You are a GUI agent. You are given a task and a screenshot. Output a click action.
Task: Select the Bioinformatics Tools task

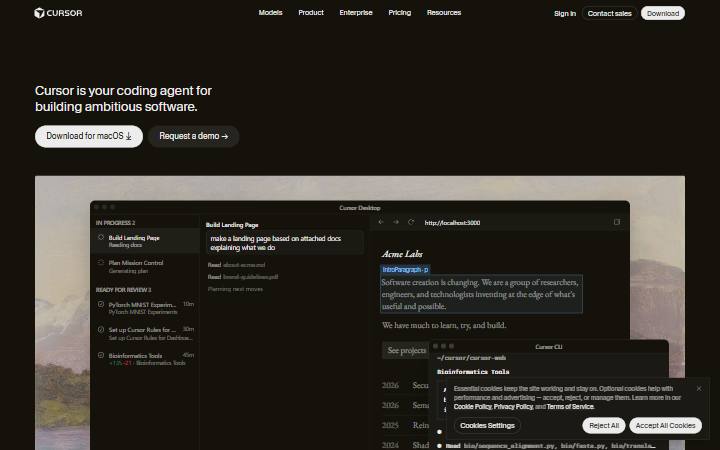tap(145, 359)
